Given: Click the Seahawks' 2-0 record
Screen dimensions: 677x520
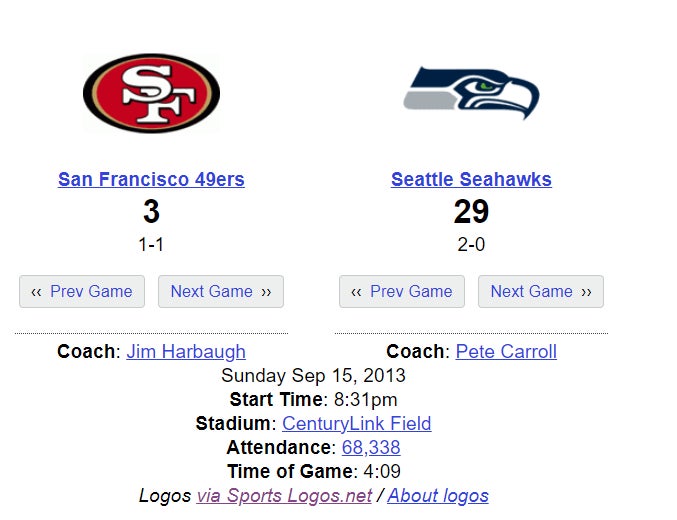Looking at the screenshot, I should (x=471, y=245).
